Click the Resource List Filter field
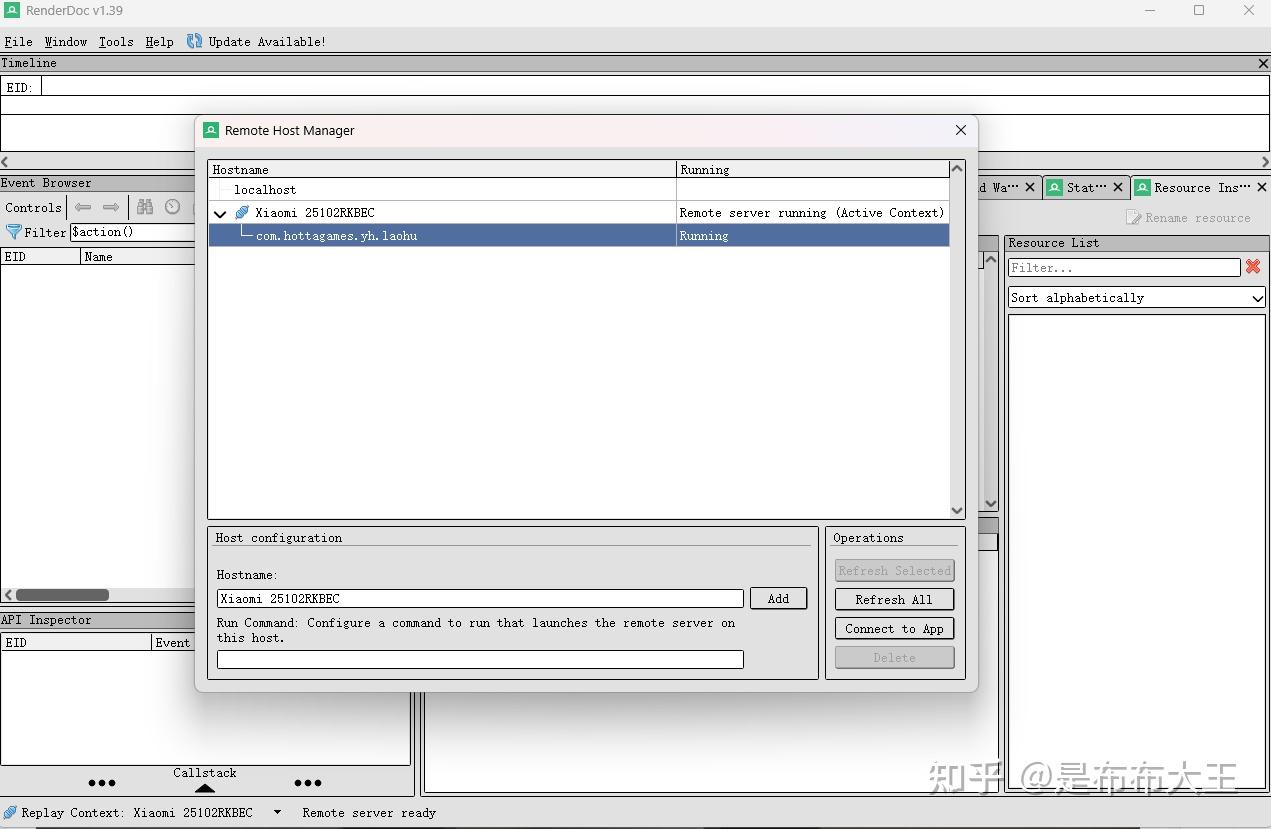The height and width of the screenshot is (829, 1271). [1124, 267]
